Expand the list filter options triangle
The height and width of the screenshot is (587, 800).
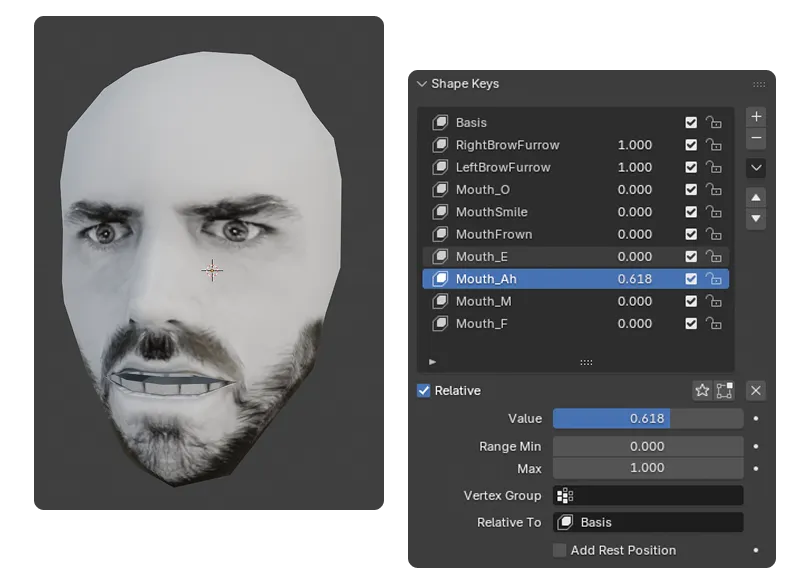tap(432, 362)
